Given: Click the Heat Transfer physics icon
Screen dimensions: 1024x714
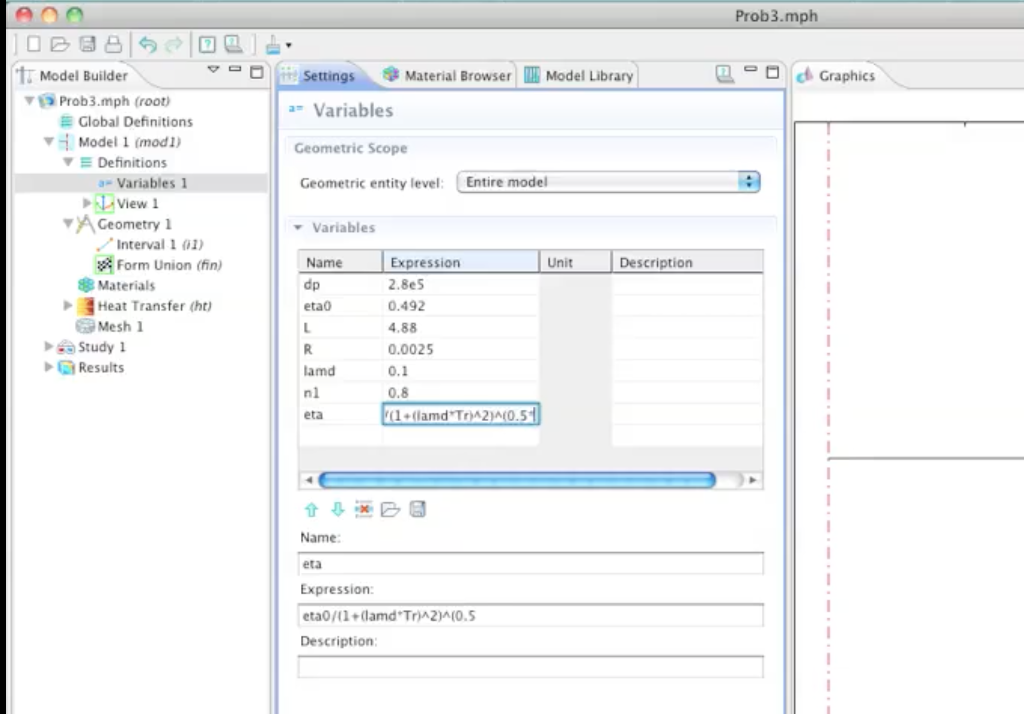Looking at the screenshot, I should [86, 306].
